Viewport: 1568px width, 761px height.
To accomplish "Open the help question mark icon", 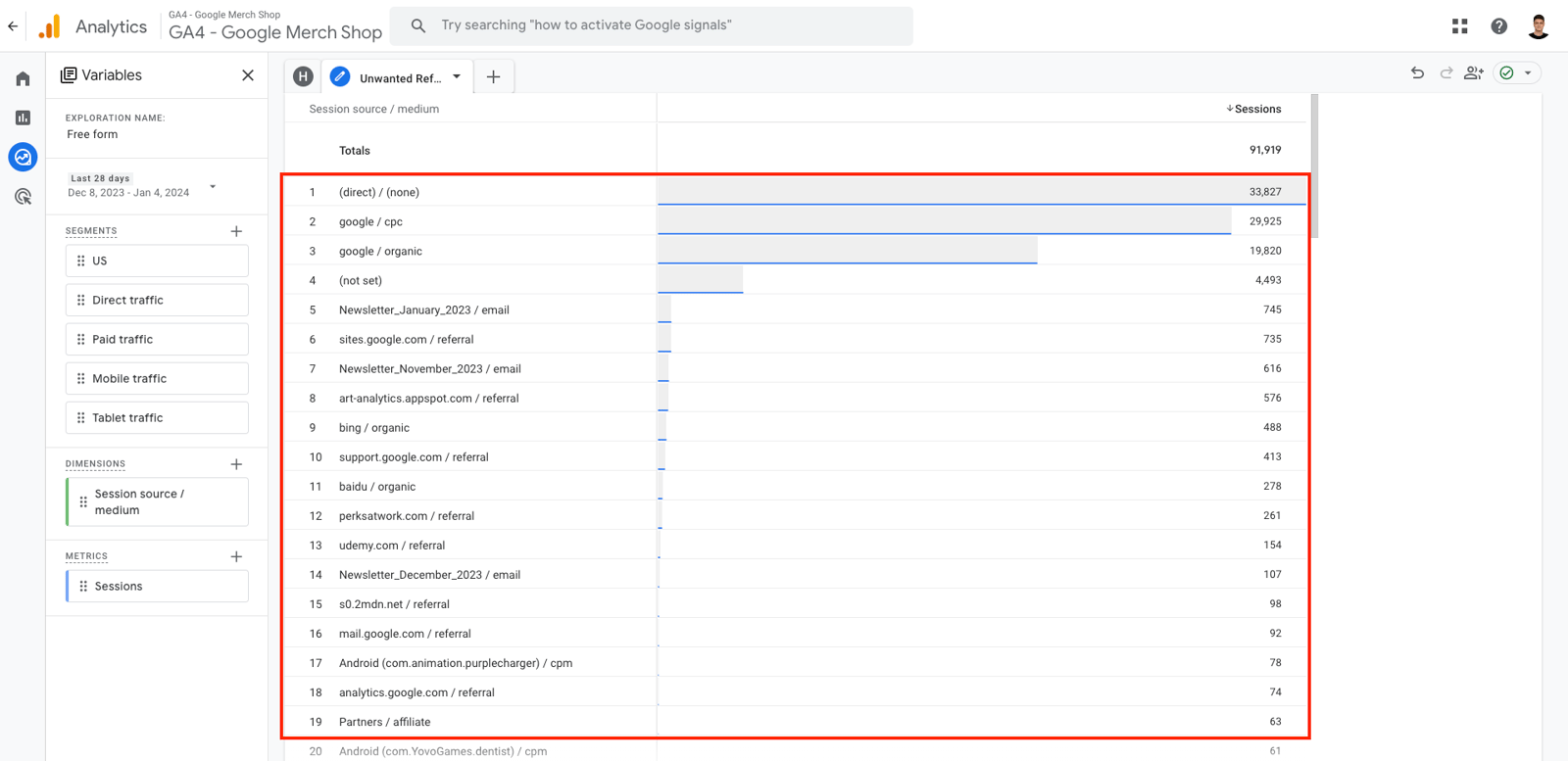I will click(x=1498, y=26).
